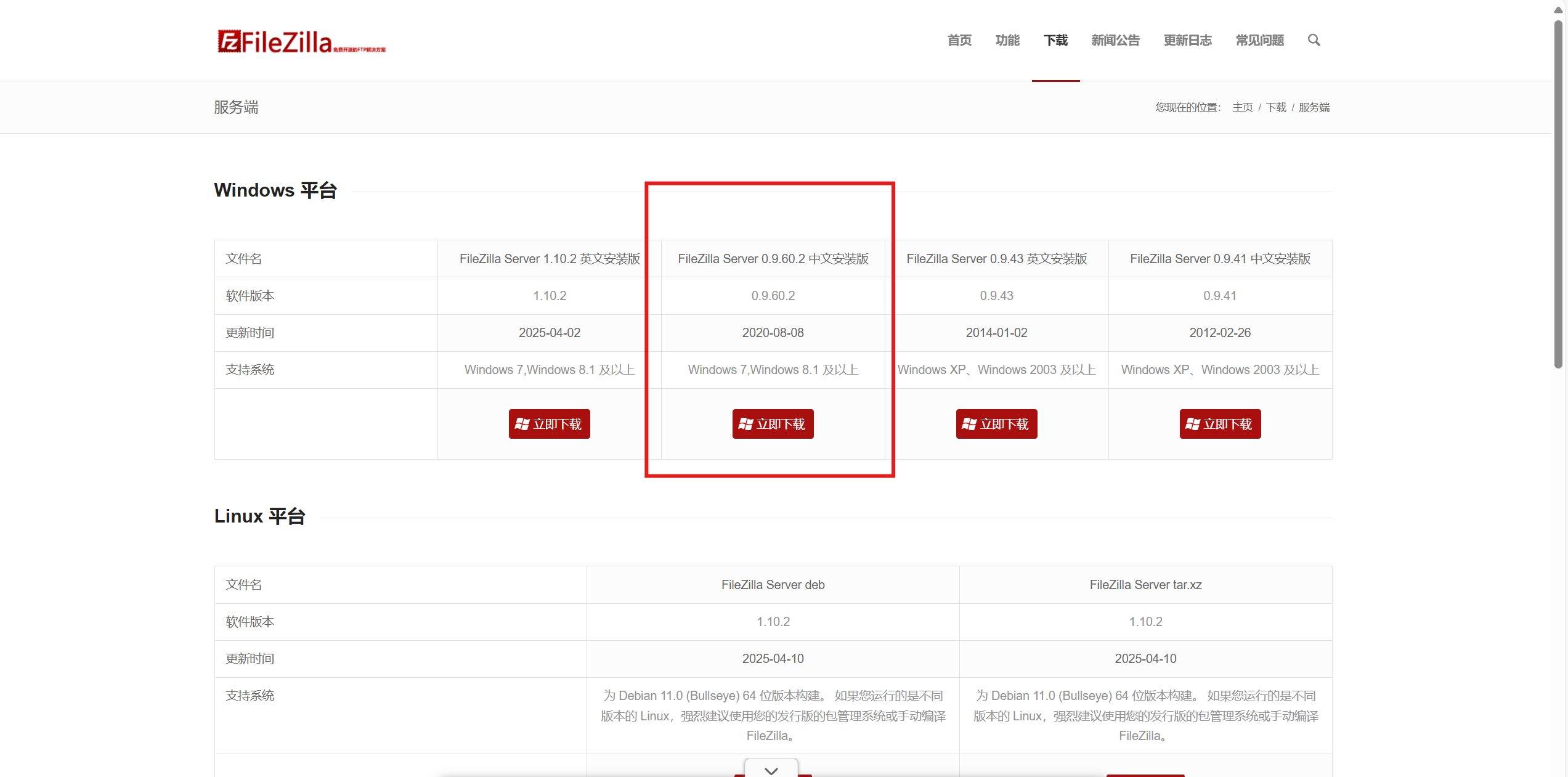
Task: Open the 功能 menu item
Action: tap(1007, 41)
